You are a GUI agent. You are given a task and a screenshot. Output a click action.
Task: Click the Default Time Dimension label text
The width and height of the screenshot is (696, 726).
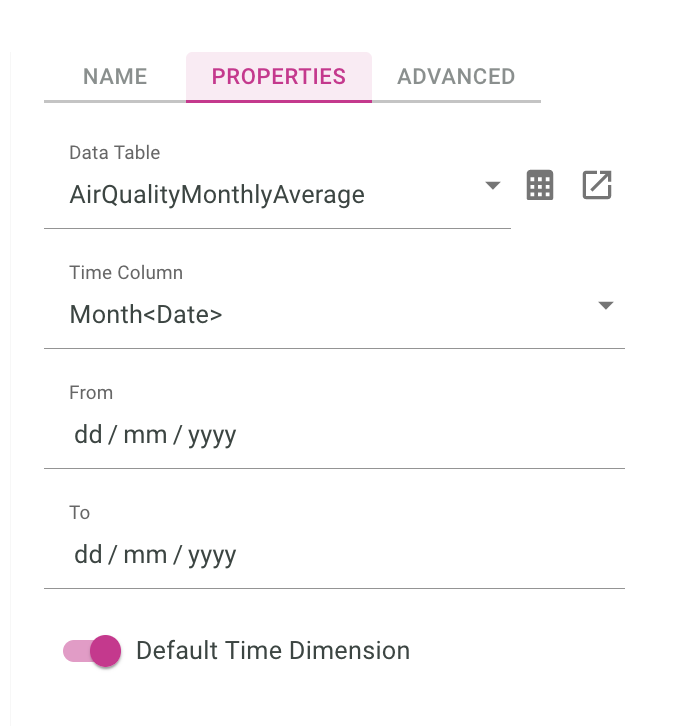click(x=272, y=651)
